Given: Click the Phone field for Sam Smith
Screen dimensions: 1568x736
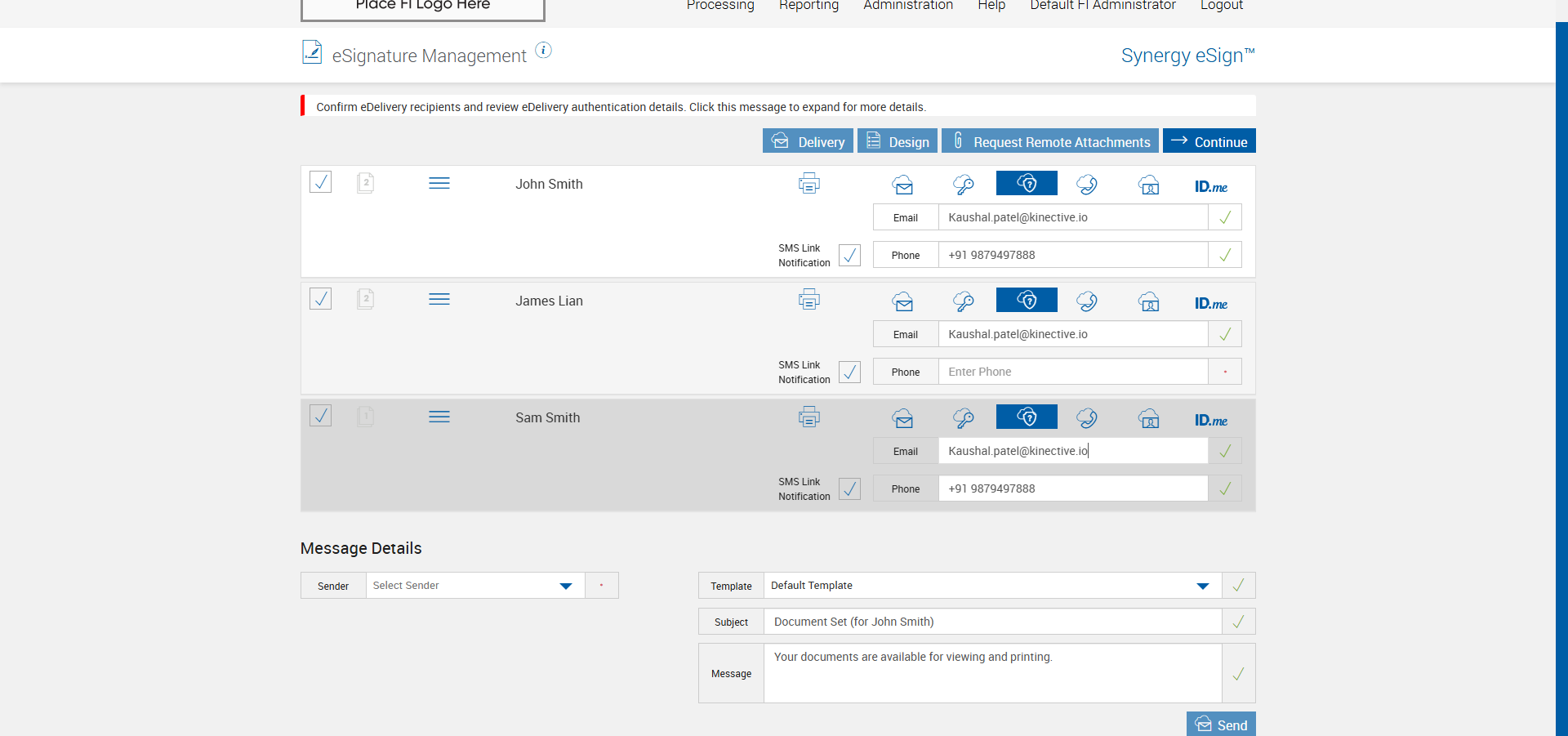Looking at the screenshot, I should [1073, 488].
